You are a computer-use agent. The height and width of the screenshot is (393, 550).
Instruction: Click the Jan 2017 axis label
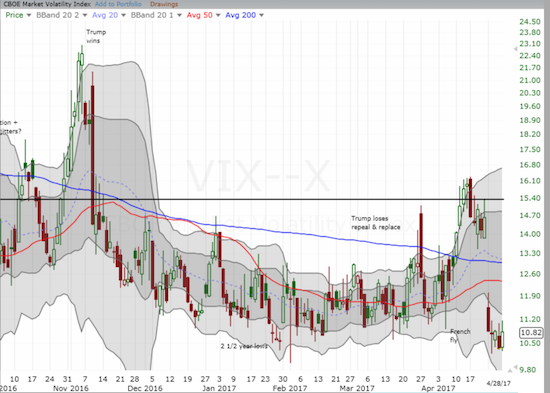219,388
